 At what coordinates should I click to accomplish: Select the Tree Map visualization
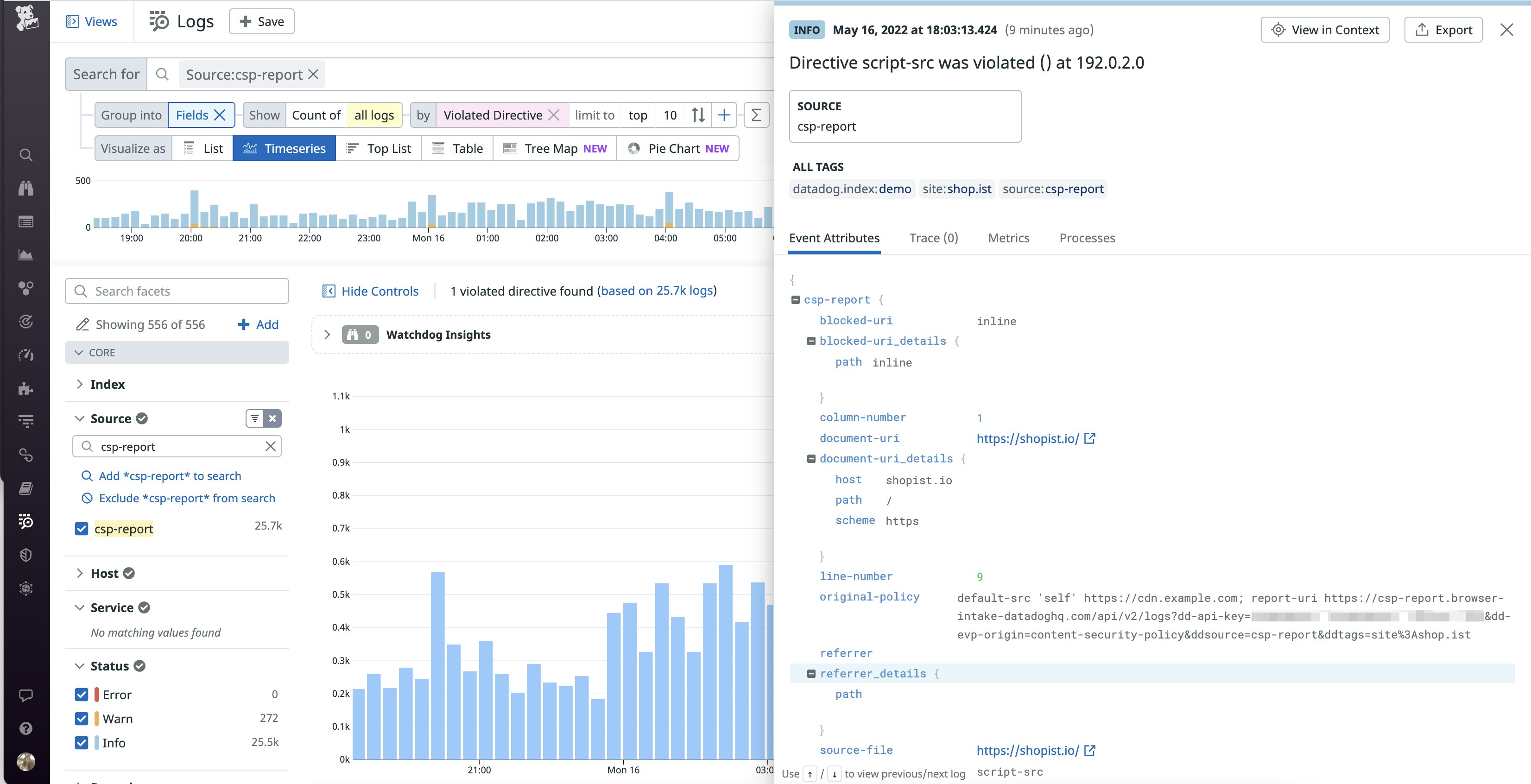pyautogui.click(x=551, y=148)
